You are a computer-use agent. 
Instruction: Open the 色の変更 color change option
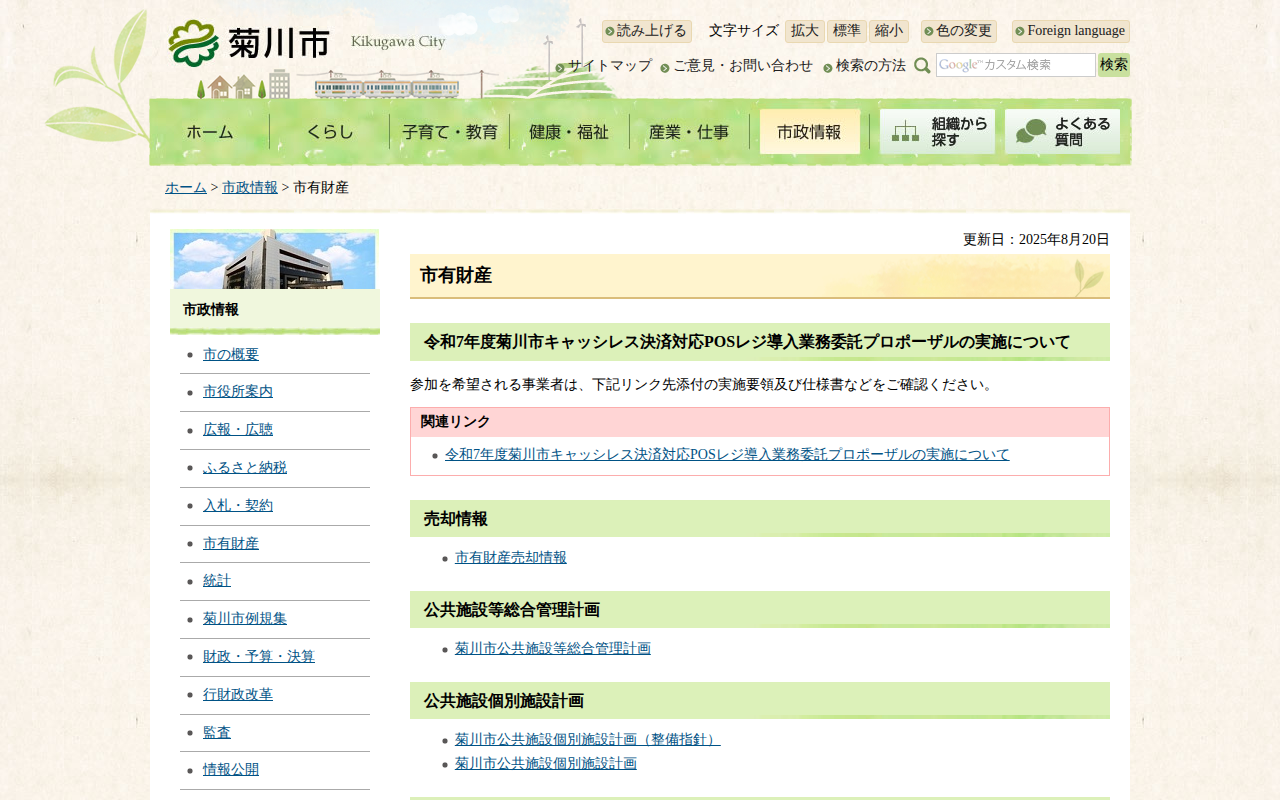(959, 31)
